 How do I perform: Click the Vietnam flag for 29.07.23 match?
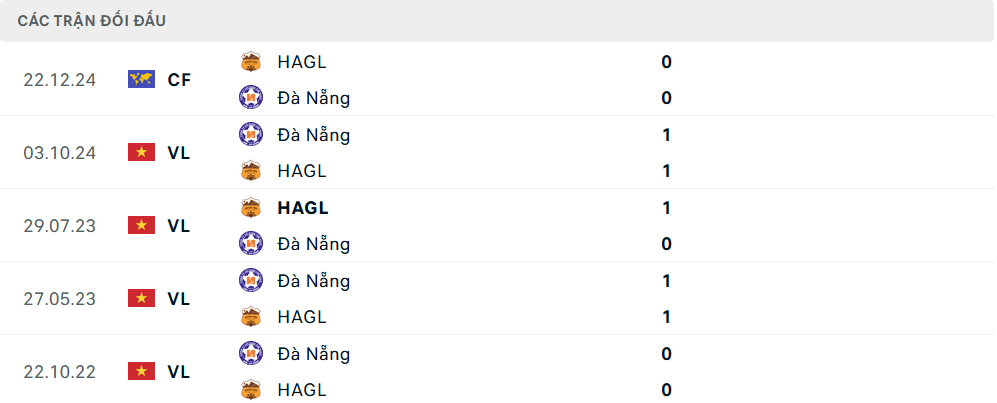(141, 226)
